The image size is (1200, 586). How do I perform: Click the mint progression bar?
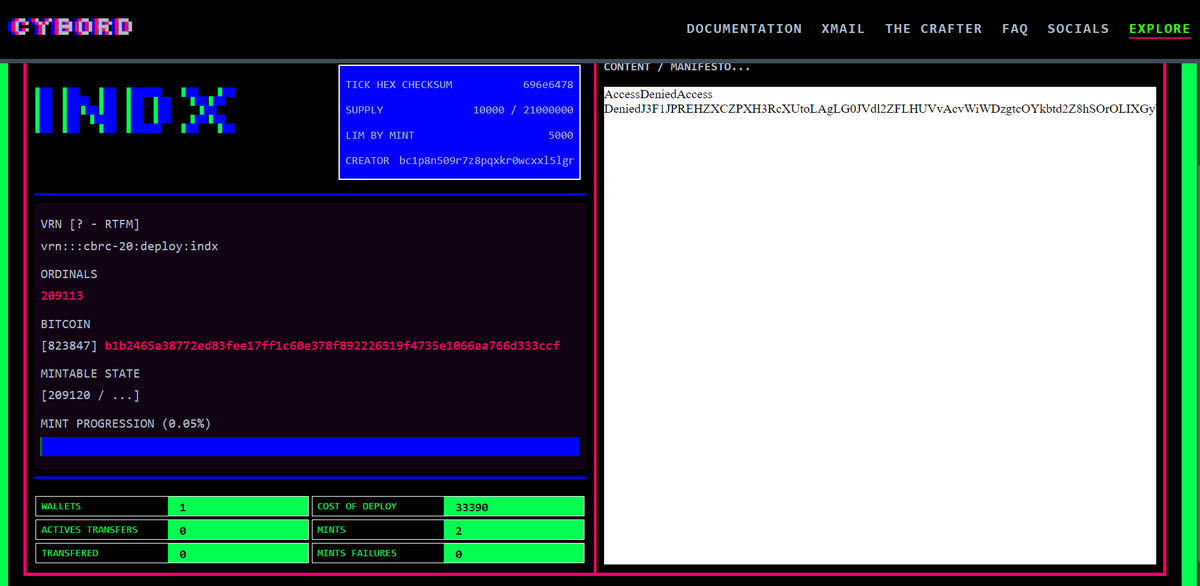[310, 446]
